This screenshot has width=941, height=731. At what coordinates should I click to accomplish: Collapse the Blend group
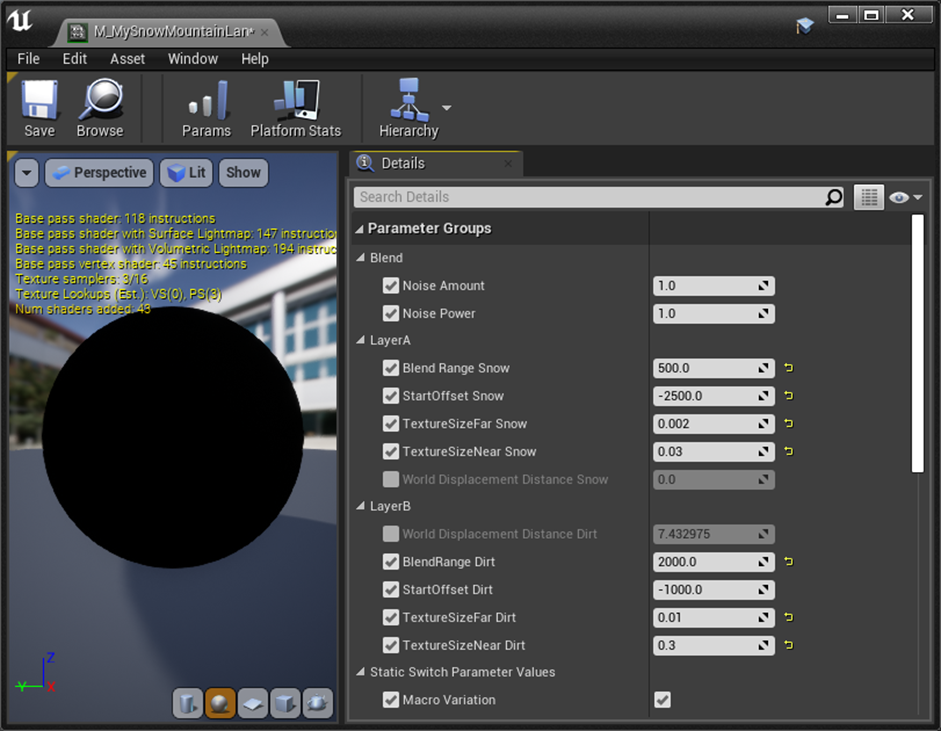pos(361,257)
